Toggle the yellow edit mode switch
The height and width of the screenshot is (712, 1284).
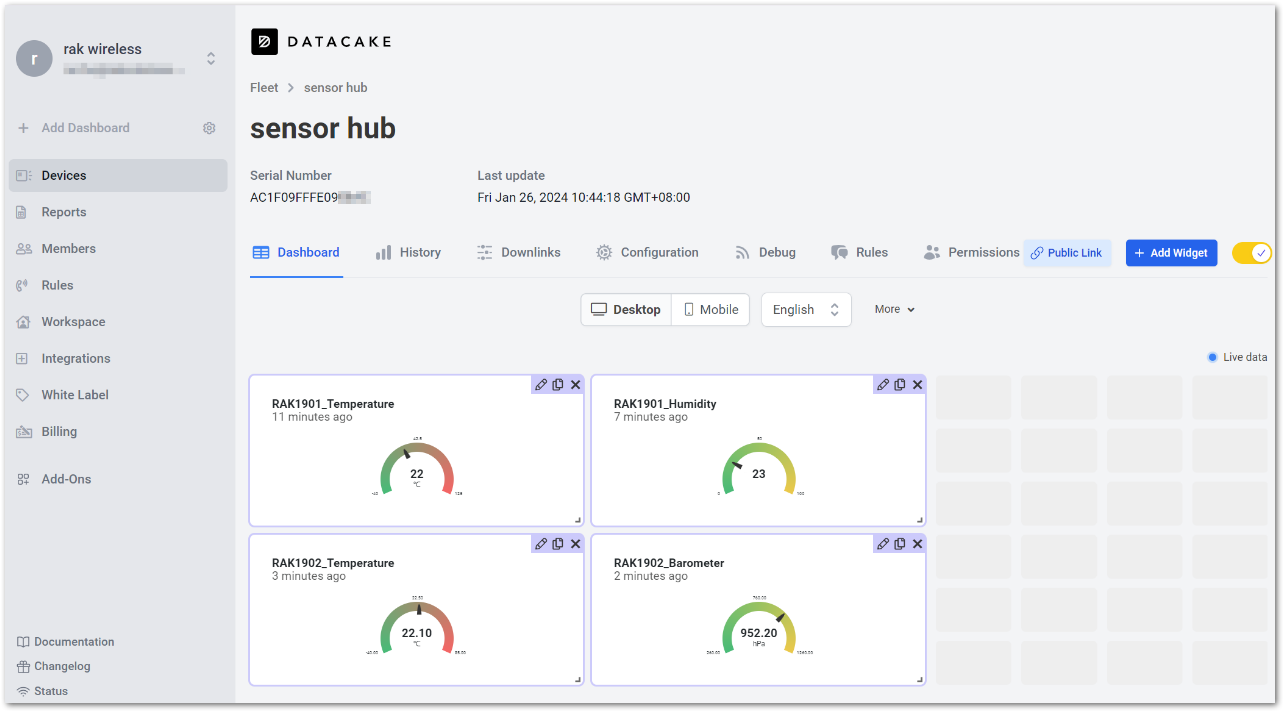coord(1251,253)
